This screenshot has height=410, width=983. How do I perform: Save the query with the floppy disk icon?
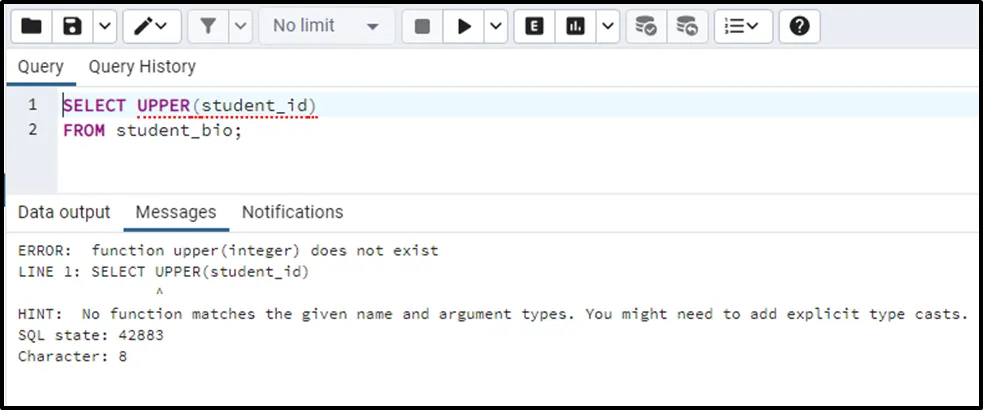click(72, 27)
